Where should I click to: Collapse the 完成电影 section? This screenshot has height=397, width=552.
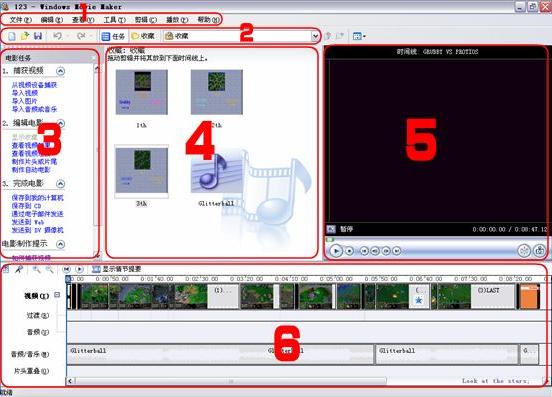pyautogui.click(x=61, y=184)
